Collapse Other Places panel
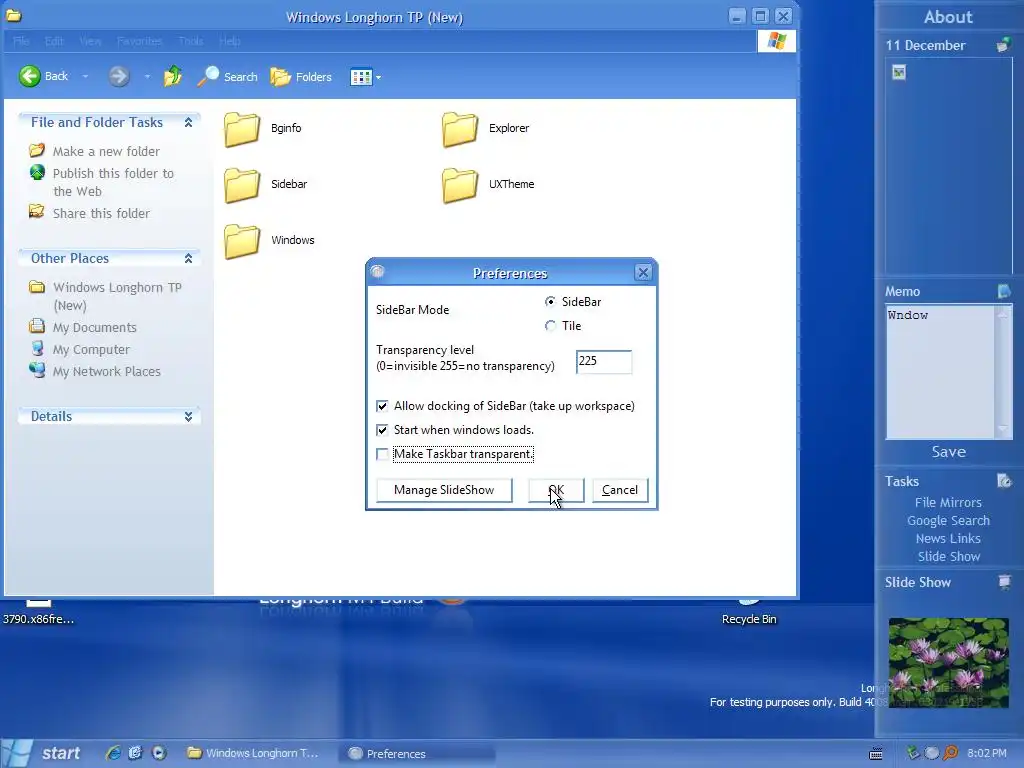1024x768 pixels. click(188, 259)
